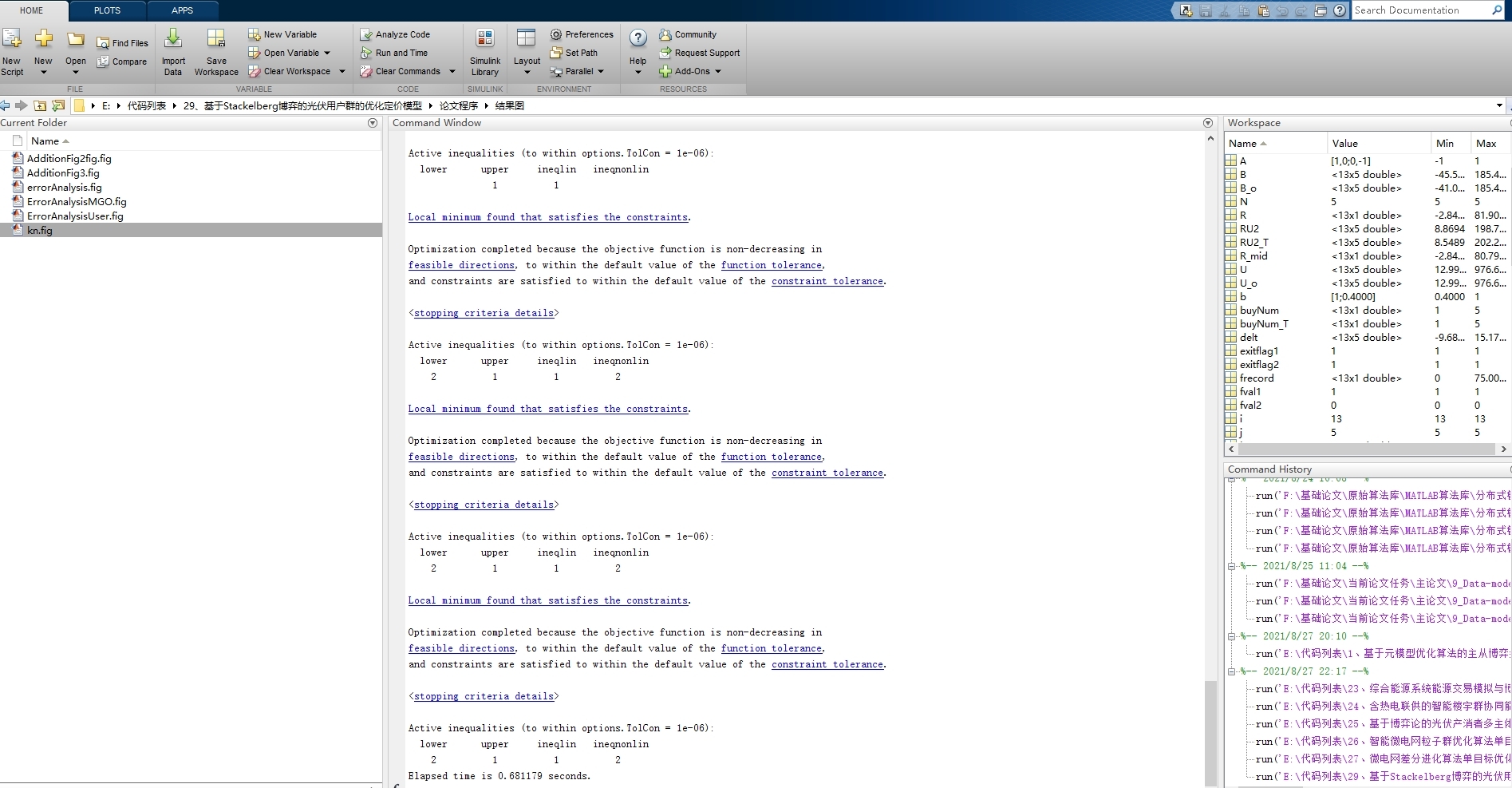The width and height of the screenshot is (1512, 788).
Task: Switch to the APPS tab
Action: [x=182, y=10]
